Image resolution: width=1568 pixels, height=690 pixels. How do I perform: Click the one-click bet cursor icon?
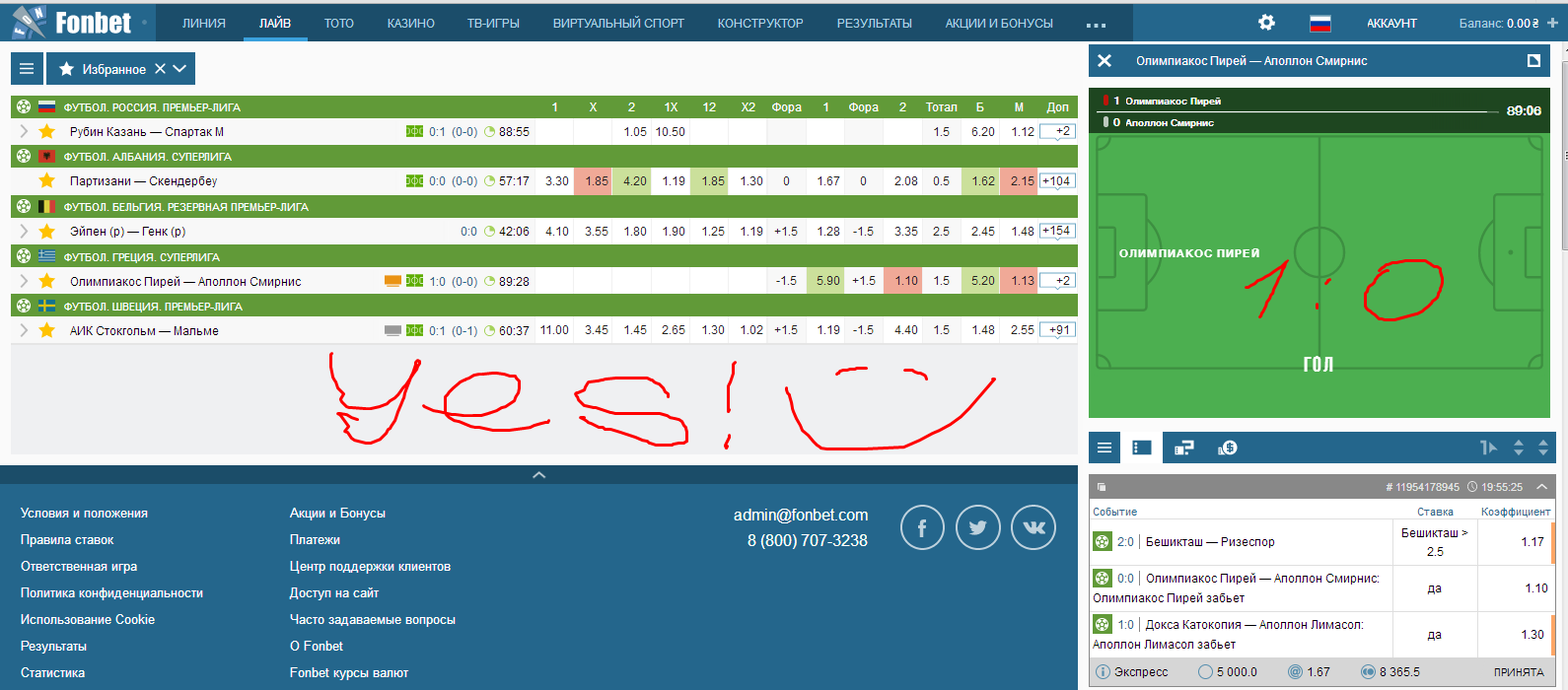1489,448
